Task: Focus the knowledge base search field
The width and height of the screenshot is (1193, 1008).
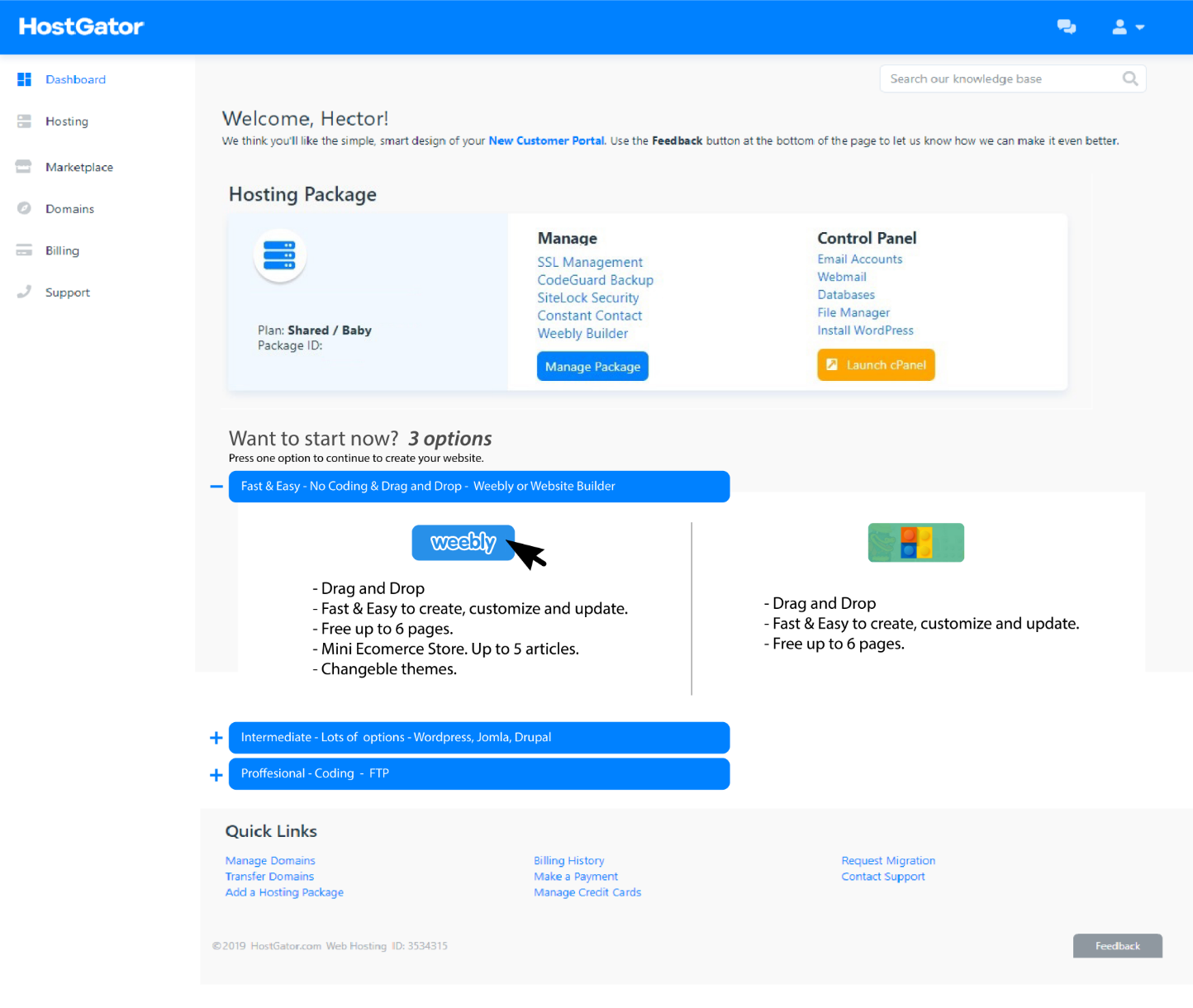Action: [x=1012, y=78]
